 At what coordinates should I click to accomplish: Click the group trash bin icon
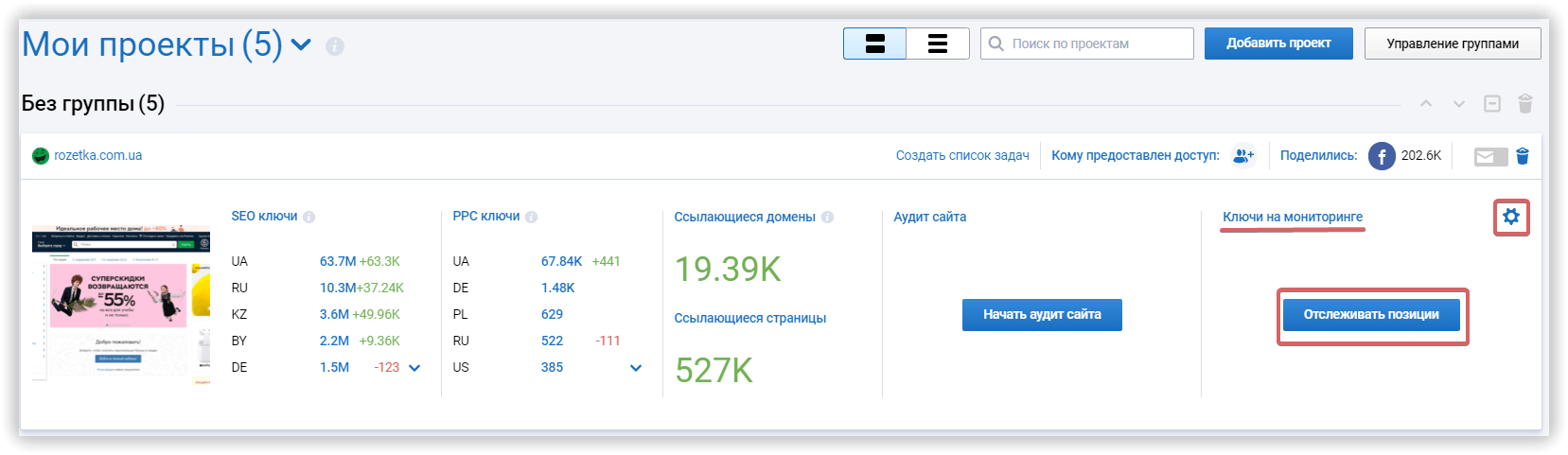[1525, 104]
